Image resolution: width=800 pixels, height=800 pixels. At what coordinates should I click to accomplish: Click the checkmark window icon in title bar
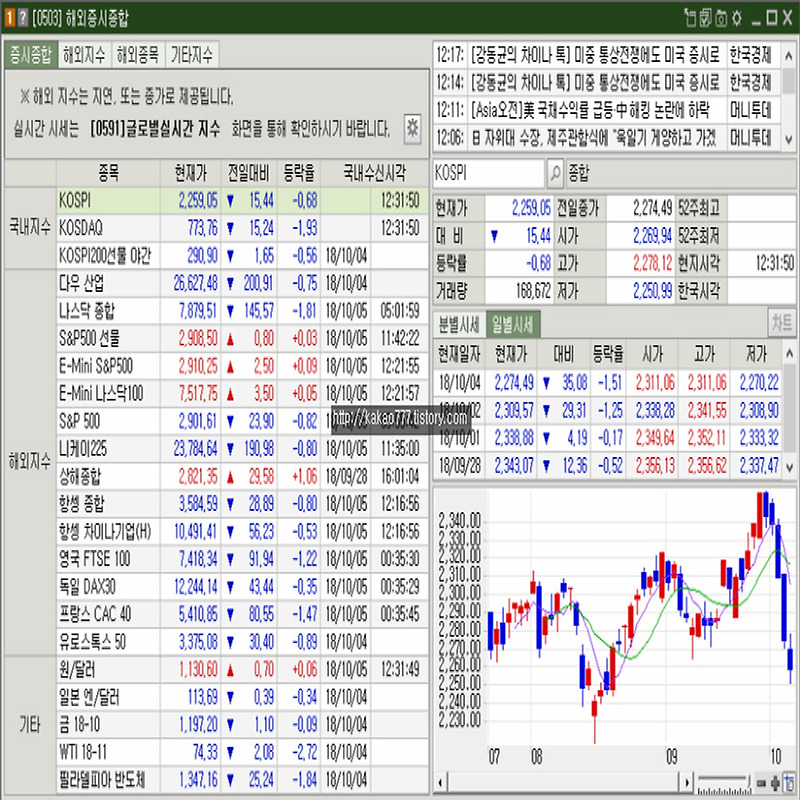(704, 17)
